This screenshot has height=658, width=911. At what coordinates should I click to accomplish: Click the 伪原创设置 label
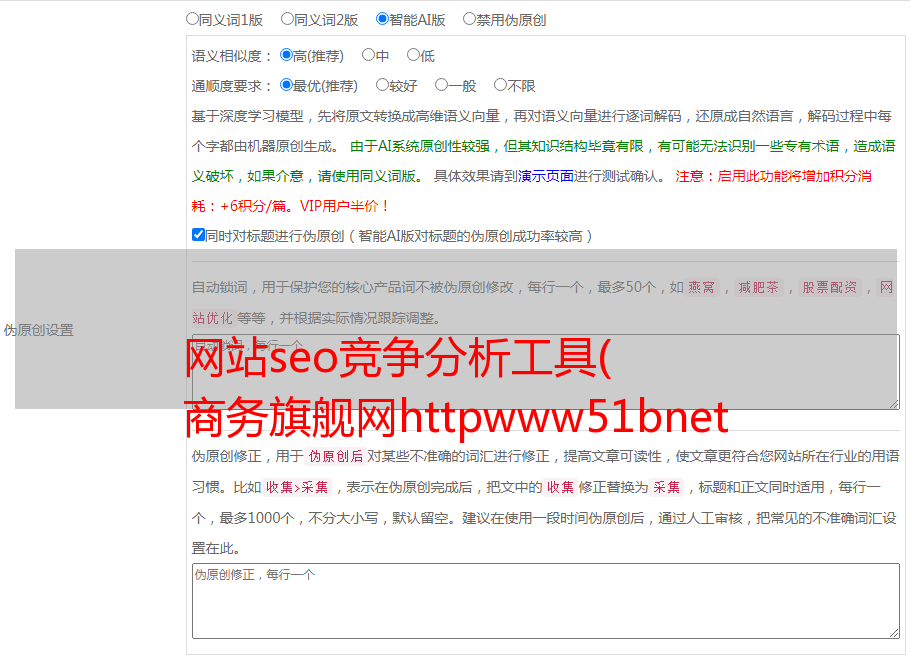pos(39,330)
